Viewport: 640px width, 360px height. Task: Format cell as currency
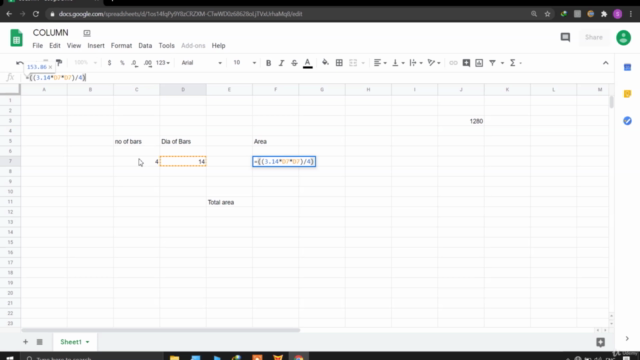[109, 63]
